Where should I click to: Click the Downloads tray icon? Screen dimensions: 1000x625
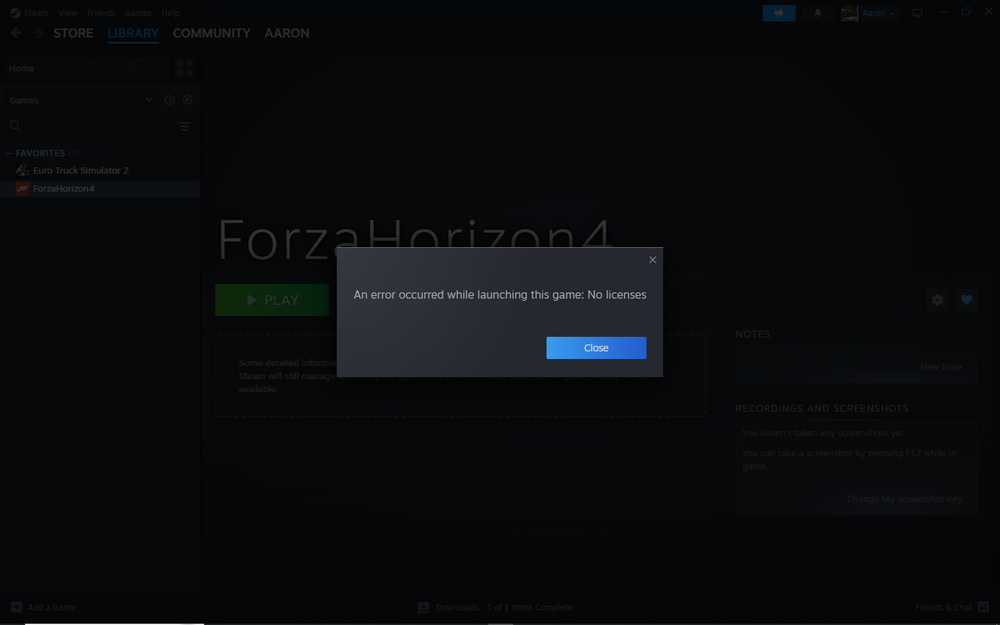pos(423,607)
